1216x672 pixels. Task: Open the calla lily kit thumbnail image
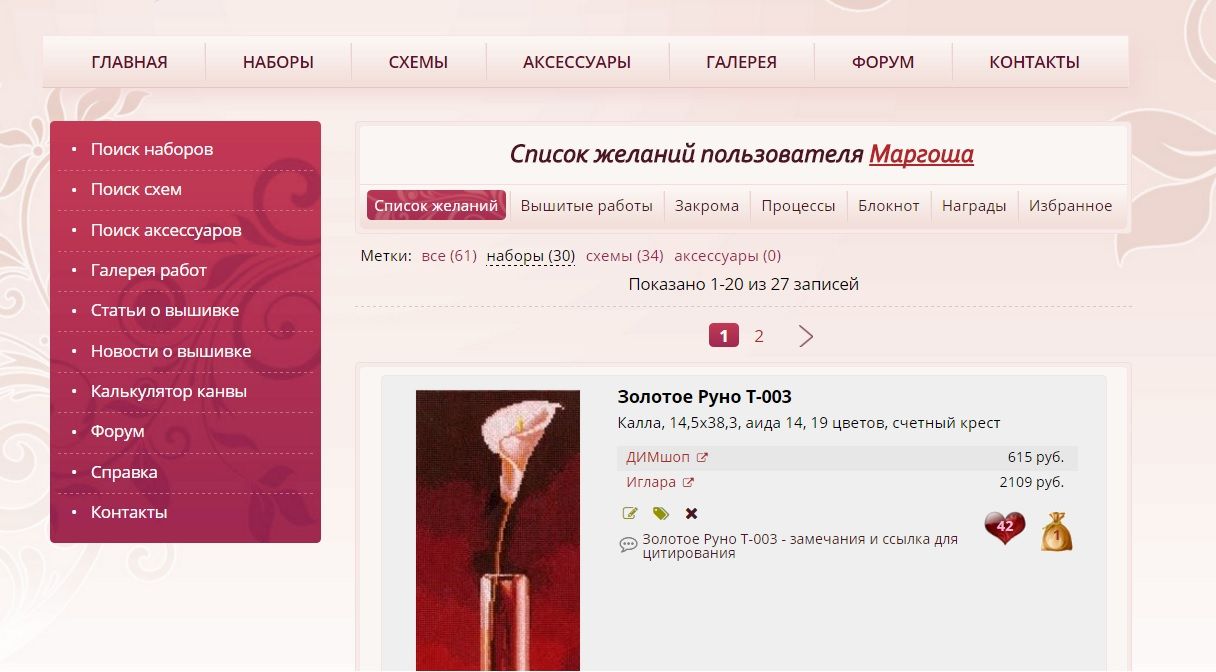(x=498, y=531)
